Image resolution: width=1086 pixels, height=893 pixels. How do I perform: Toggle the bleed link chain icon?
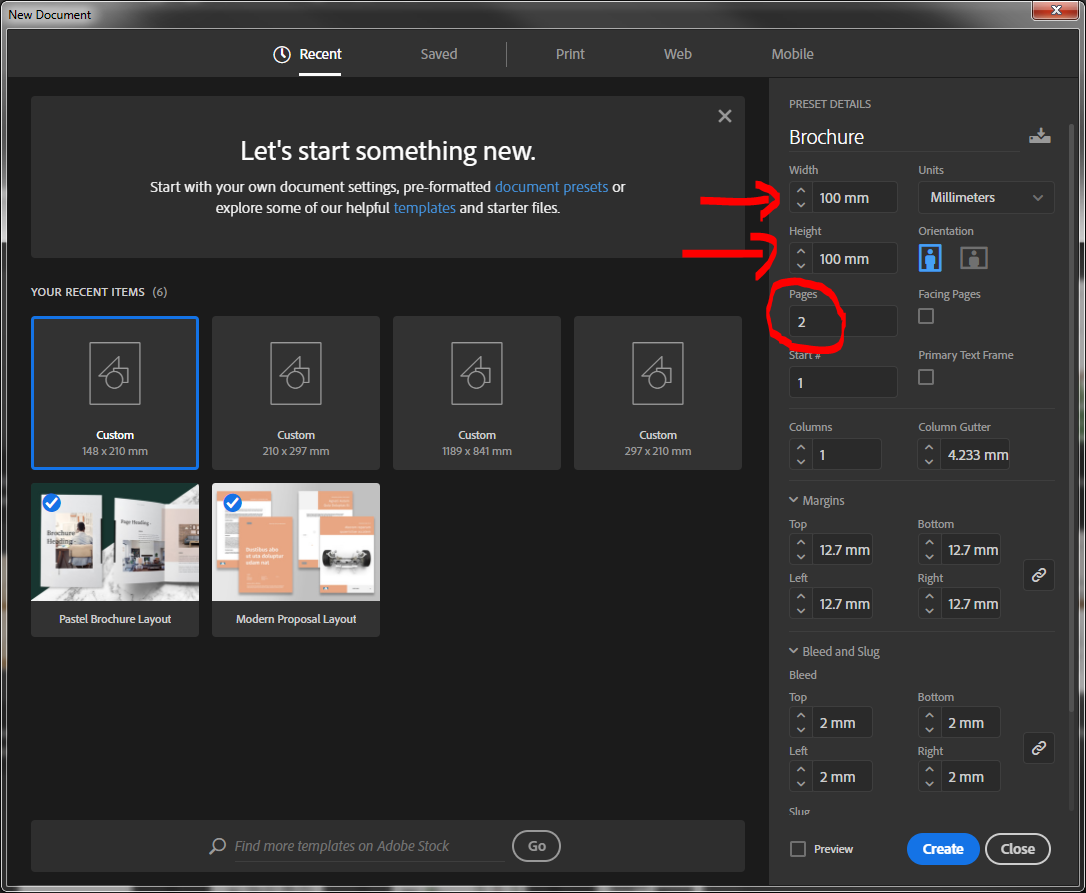(x=1039, y=748)
